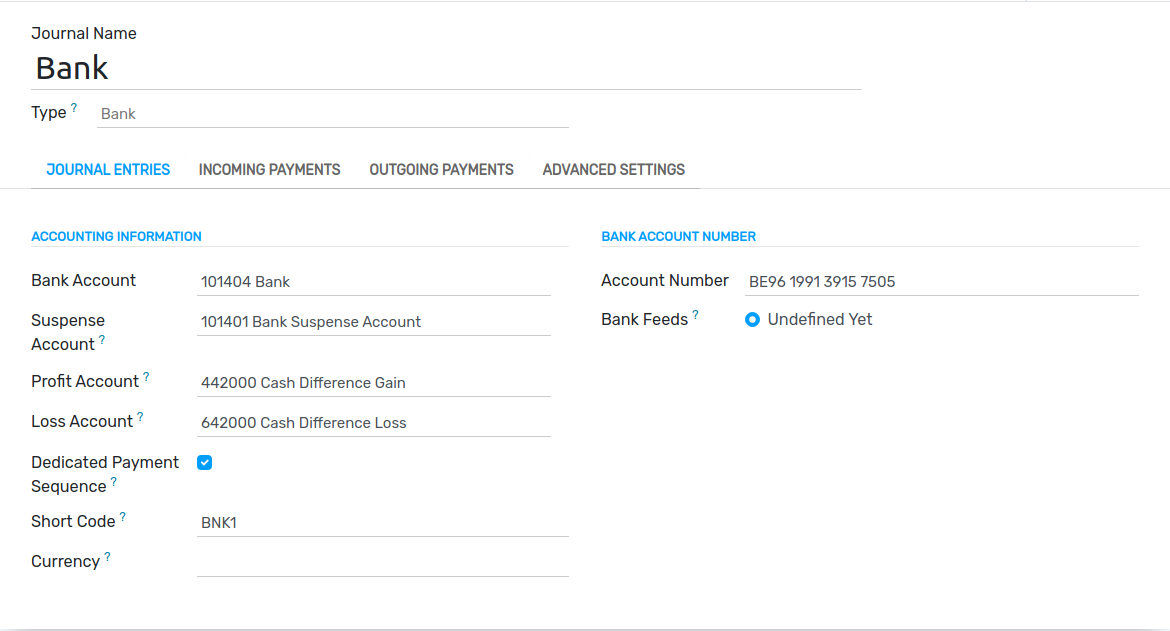The image size is (1170, 631).
Task: Switch to the Outgoing Payments tab
Action: [x=442, y=170]
